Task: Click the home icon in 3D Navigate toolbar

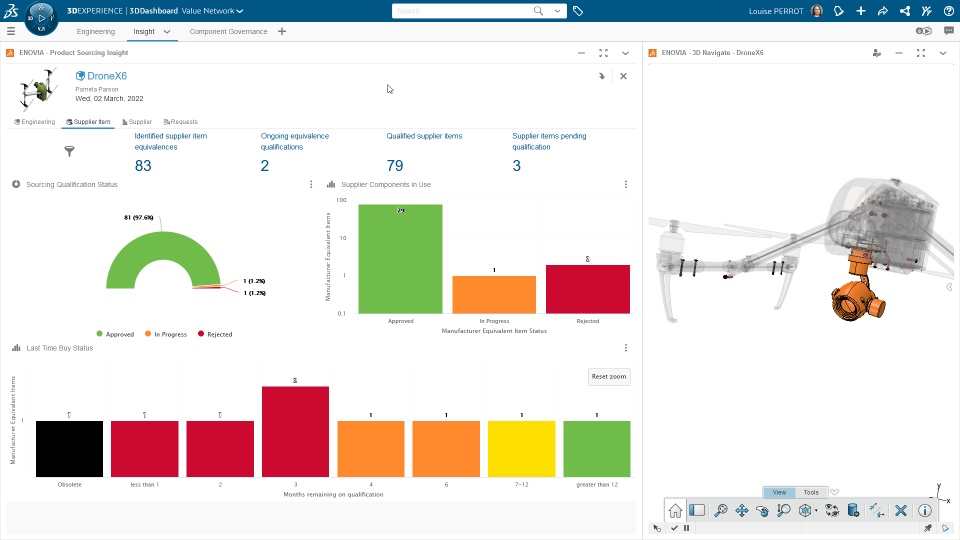Action: pyautogui.click(x=675, y=510)
